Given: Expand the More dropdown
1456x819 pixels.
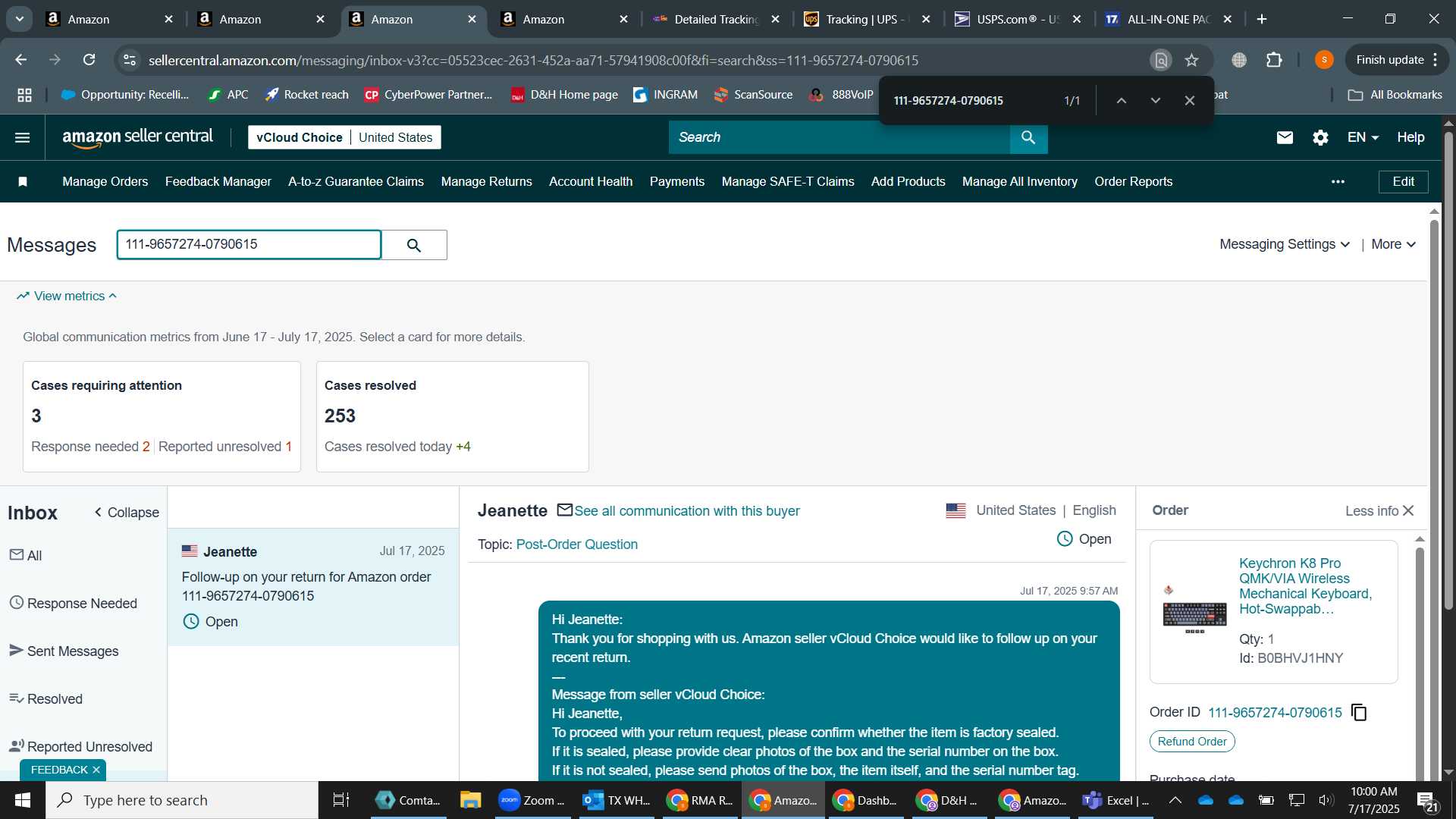Looking at the screenshot, I should pos(1393,244).
